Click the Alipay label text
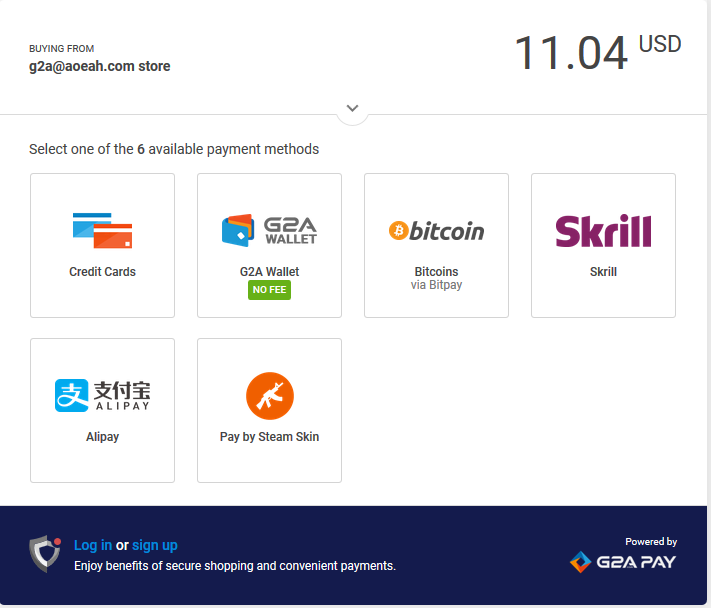This screenshot has height=608, width=711. (102, 437)
